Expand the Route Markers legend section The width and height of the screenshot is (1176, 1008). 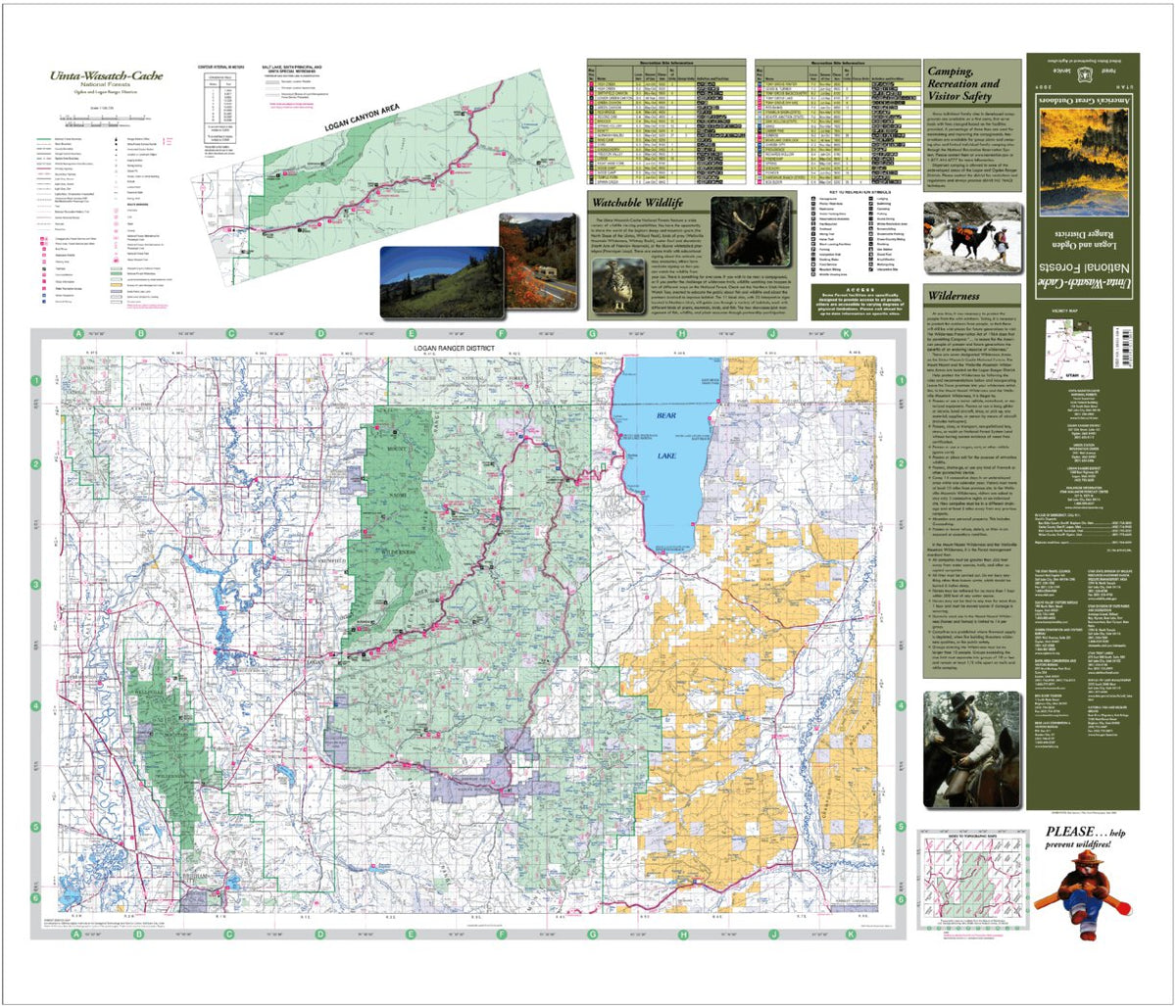(x=138, y=204)
